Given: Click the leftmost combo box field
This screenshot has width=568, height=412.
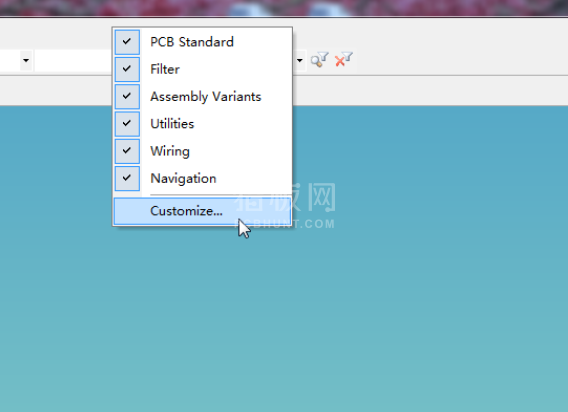Looking at the screenshot, I should (x=10, y=61).
